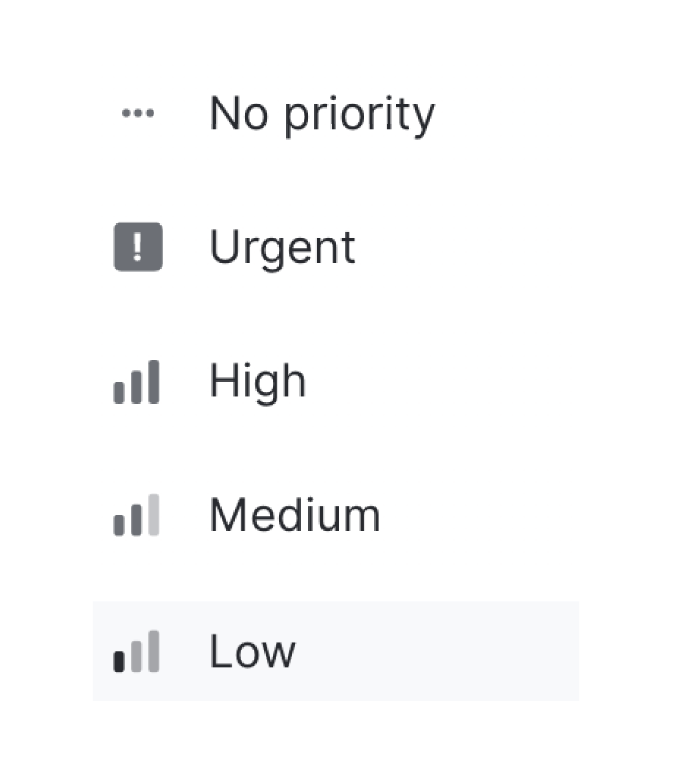This screenshot has width=692, height=758.
Task: Click the Medium priority bars icon
Action: (137, 516)
